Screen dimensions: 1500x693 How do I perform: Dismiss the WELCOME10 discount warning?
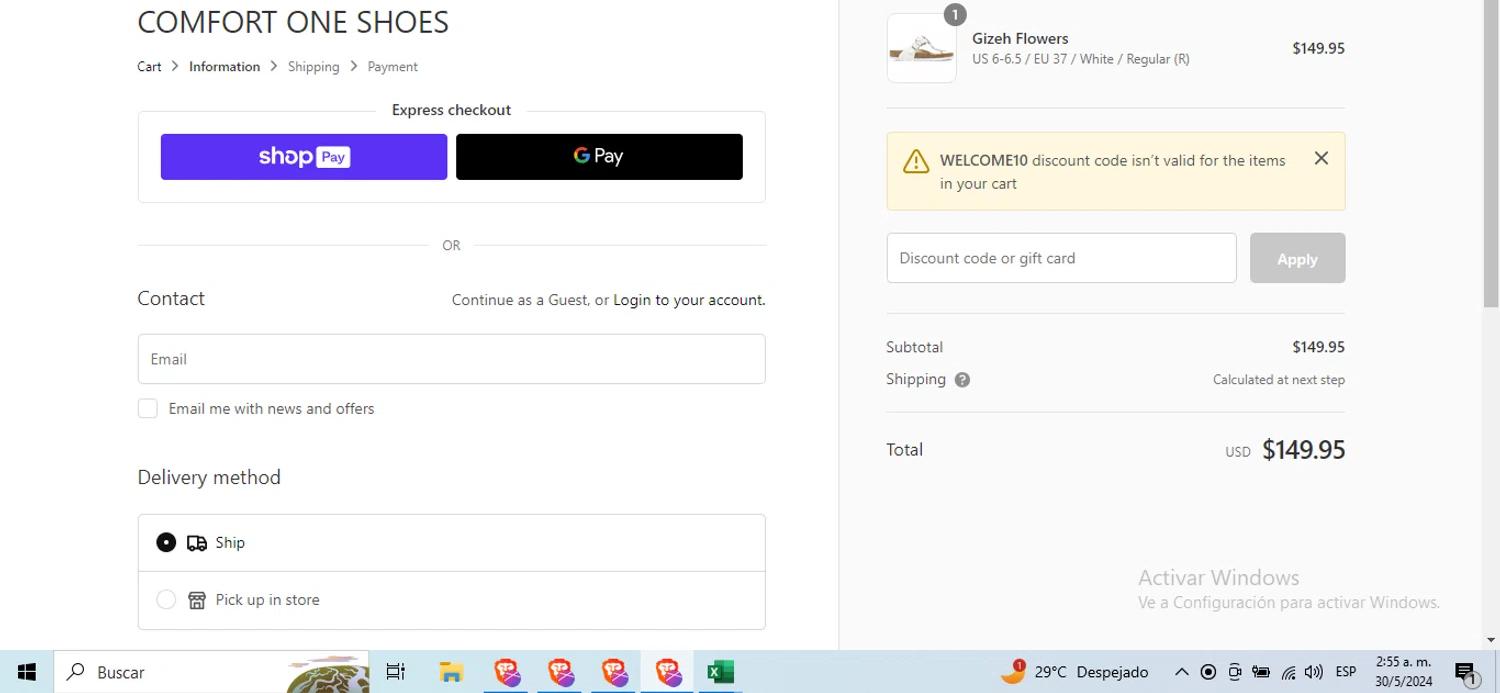pos(1321,158)
